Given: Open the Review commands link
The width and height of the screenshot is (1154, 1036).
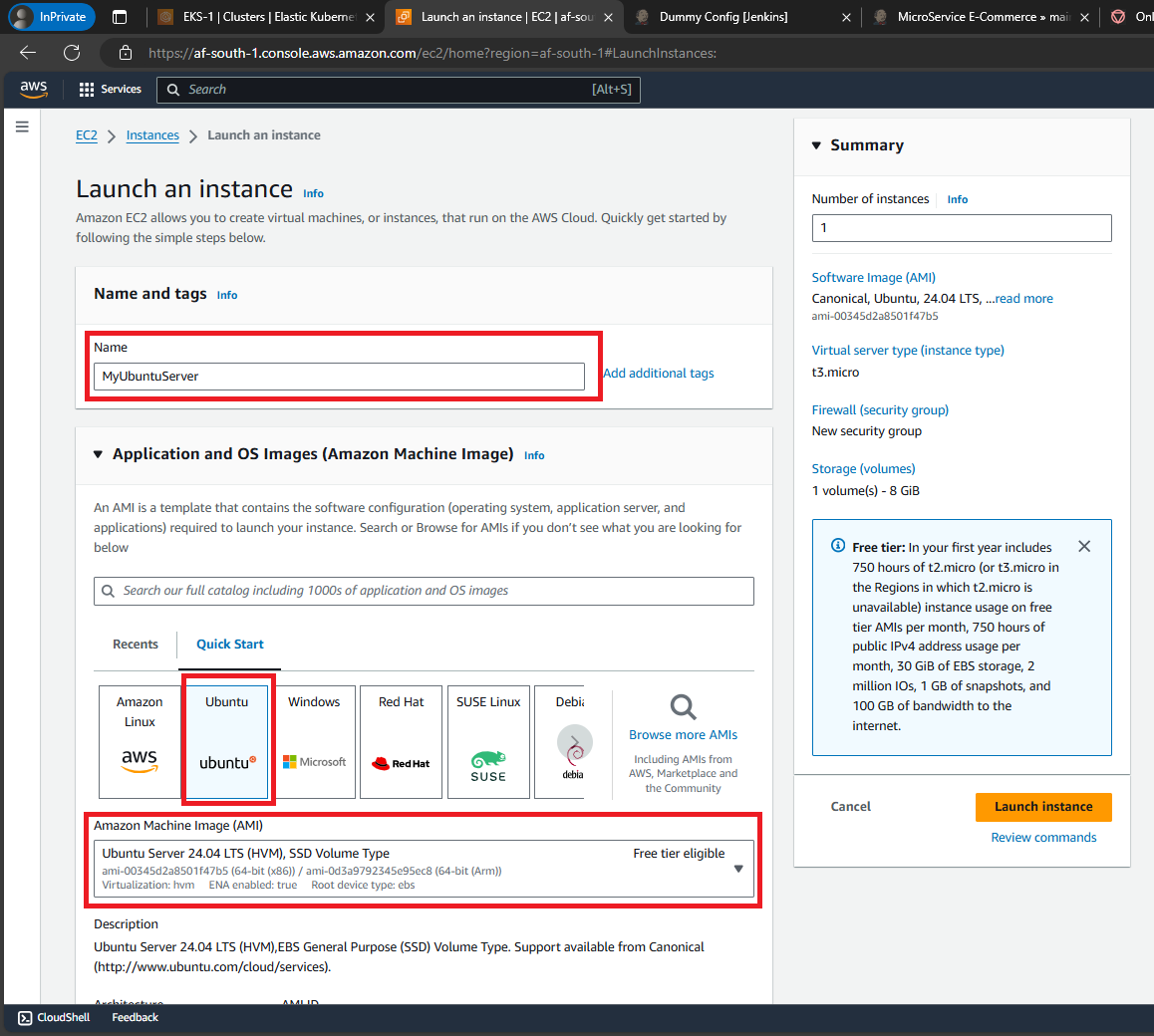Looking at the screenshot, I should [x=1042, y=838].
